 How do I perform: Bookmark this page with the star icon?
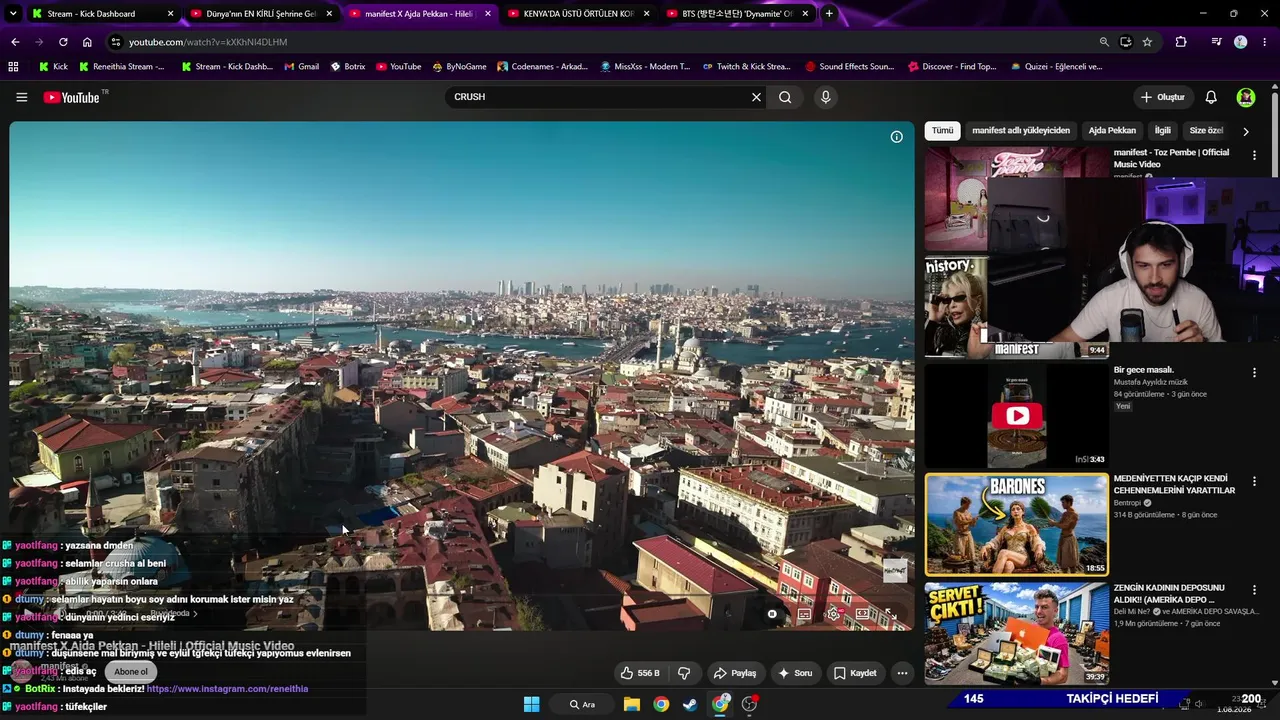tap(1147, 42)
